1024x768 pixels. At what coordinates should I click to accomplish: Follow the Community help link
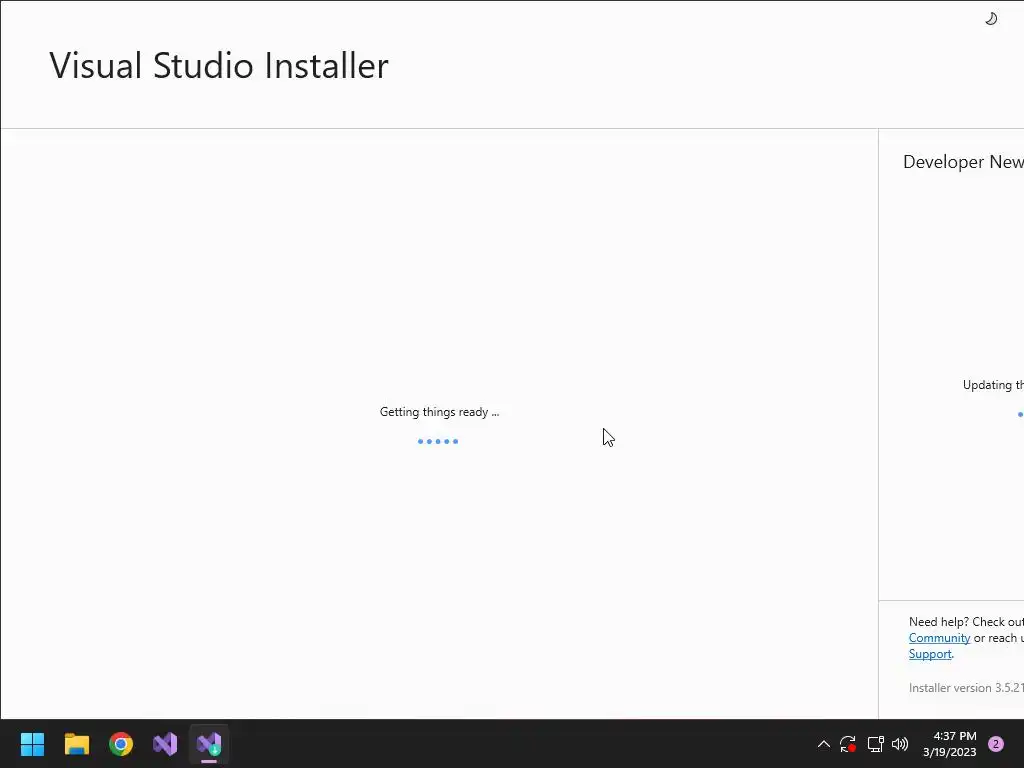point(939,638)
